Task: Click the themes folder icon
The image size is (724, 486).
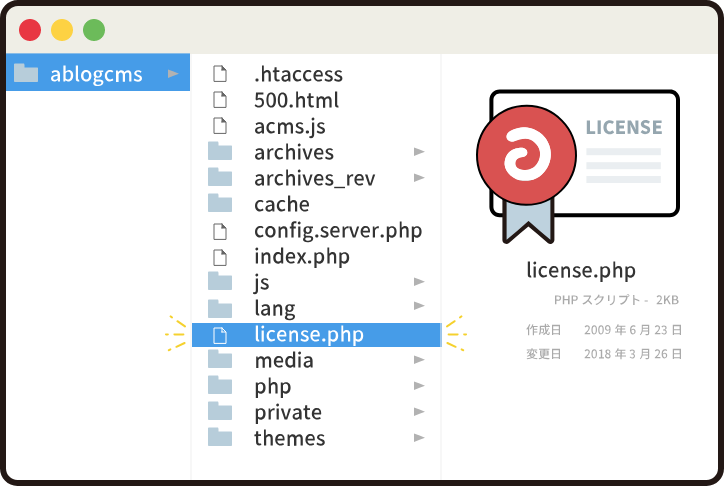Action: click(x=220, y=438)
